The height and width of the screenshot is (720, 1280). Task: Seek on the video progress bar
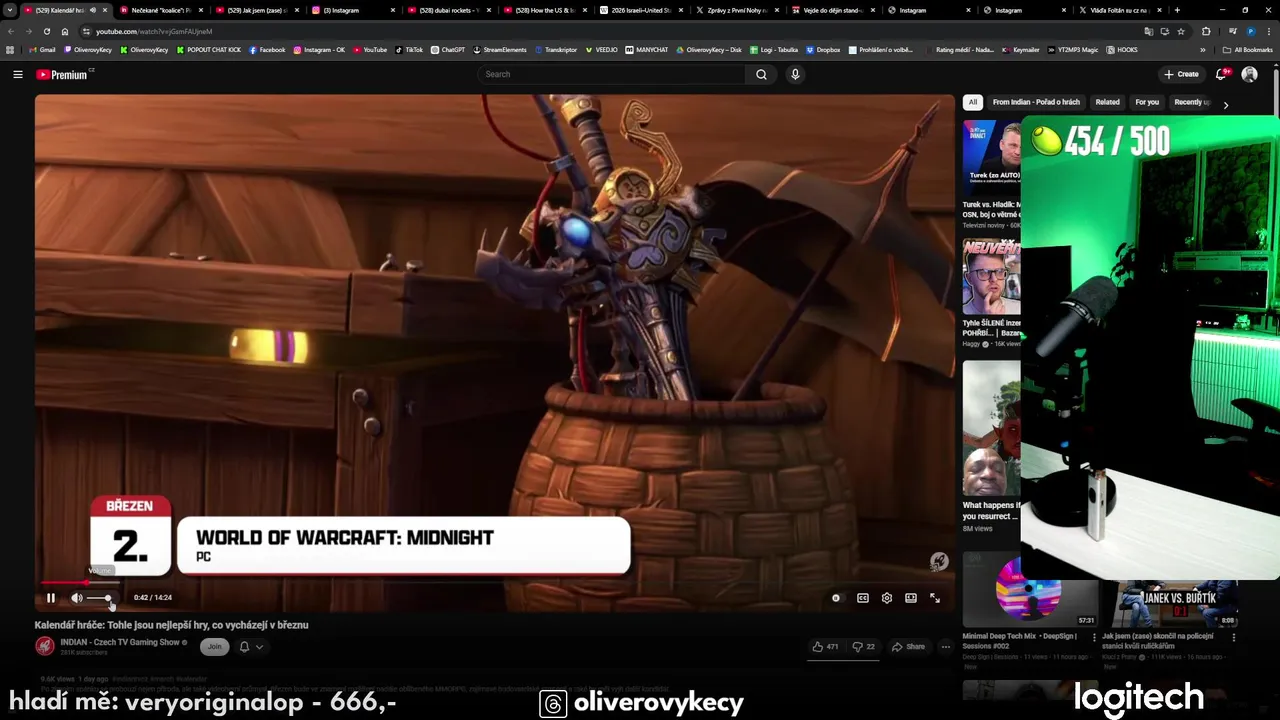[494, 582]
